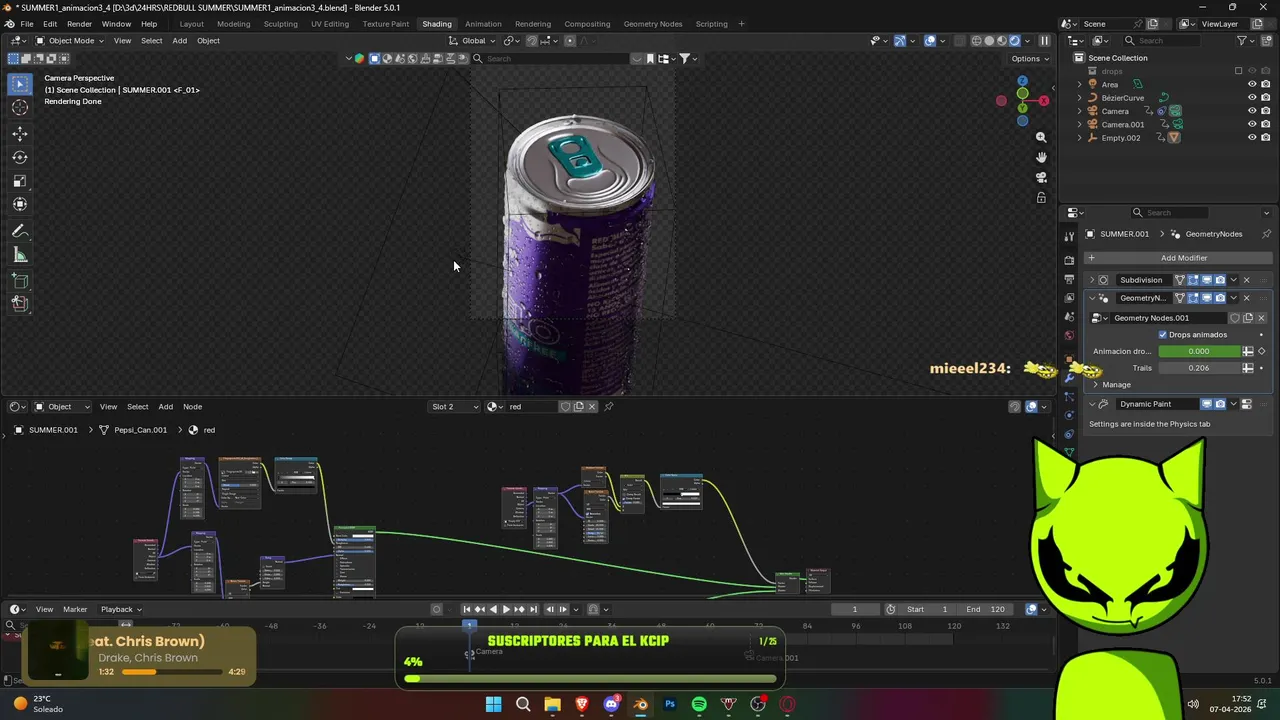Select the Cursor tool in viewport toolbar
1280x720 pixels.
pyautogui.click(x=20, y=108)
